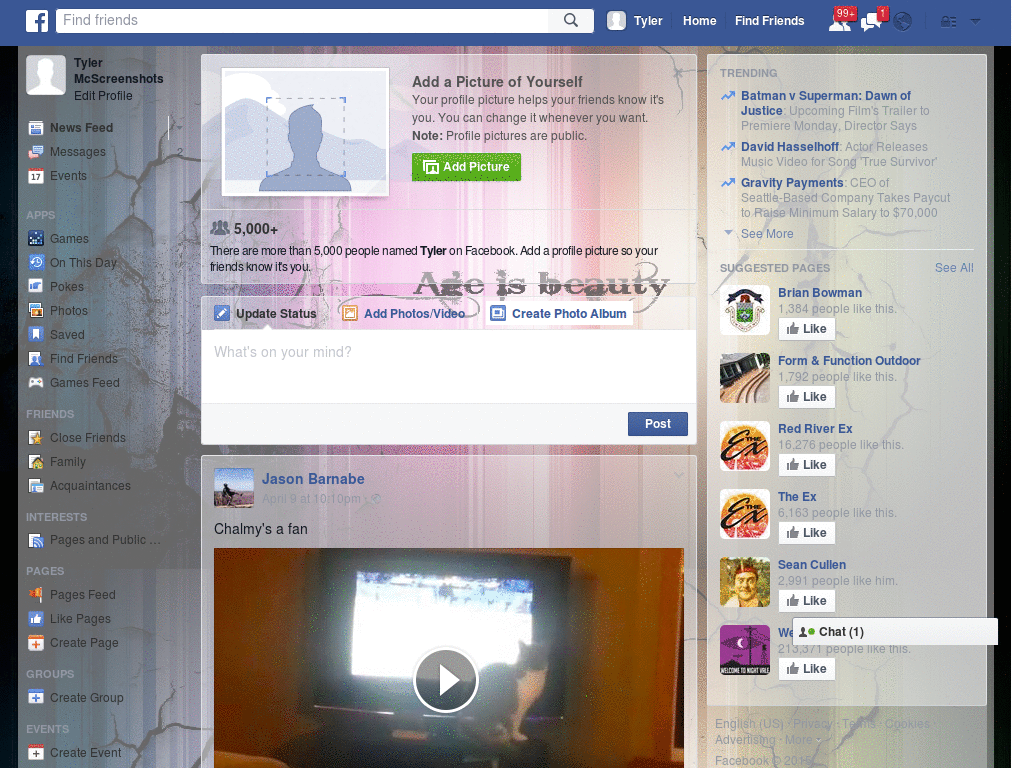Open Batman v Superman trending topic
The image size is (1024, 768).
coord(826,103)
